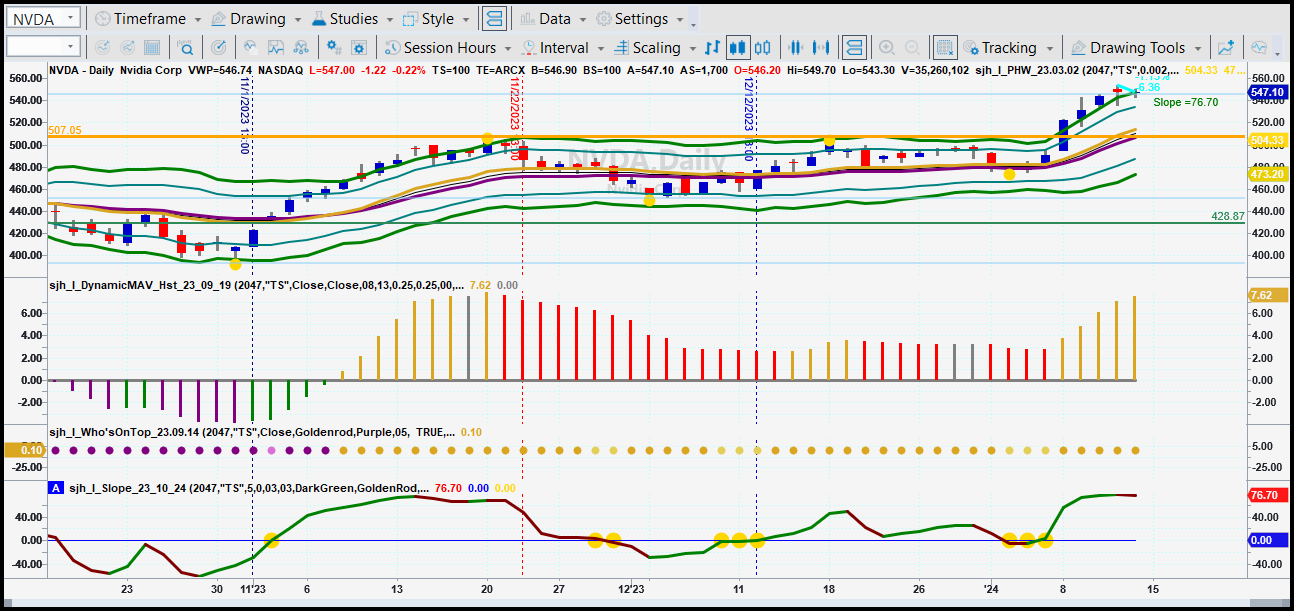Open the Tracking dropdown

click(x=1008, y=48)
